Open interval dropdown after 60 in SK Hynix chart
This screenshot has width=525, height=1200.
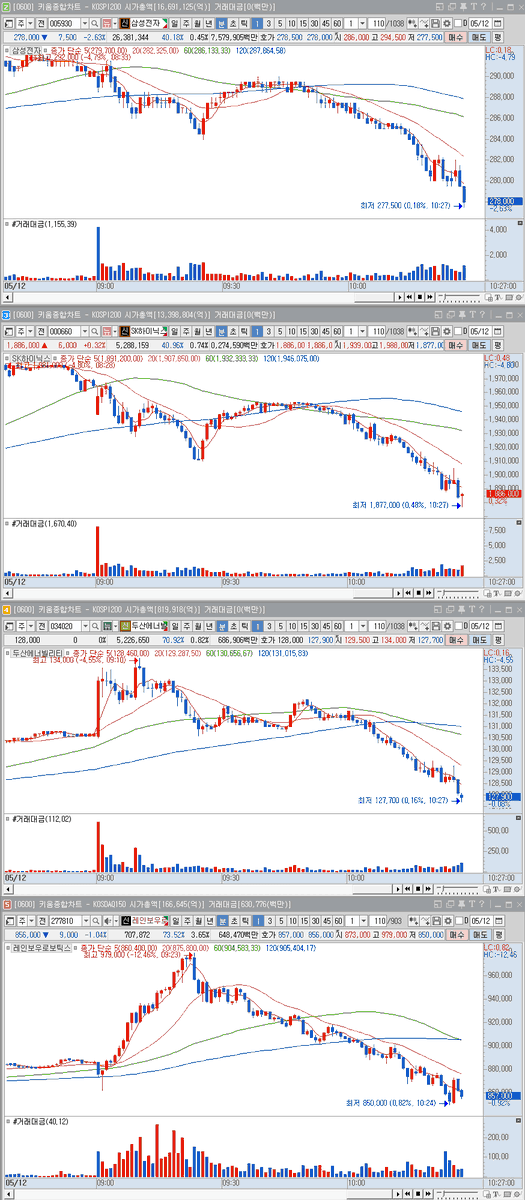pyautogui.click(x=362, y=329)
